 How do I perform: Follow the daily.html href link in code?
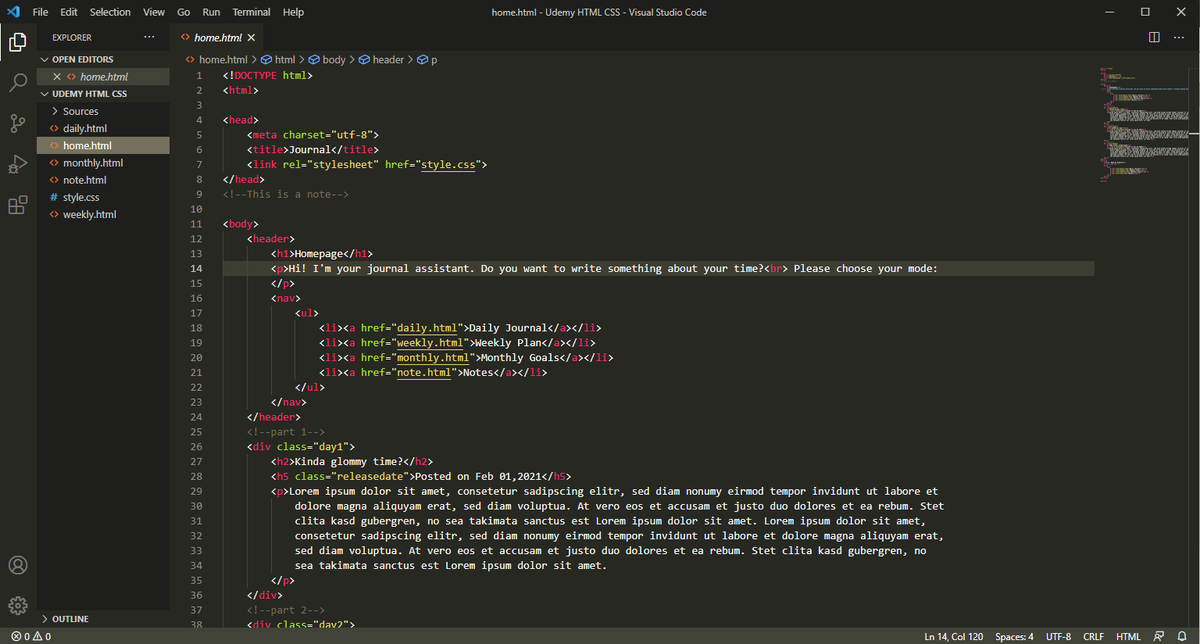tap(428, 328)
